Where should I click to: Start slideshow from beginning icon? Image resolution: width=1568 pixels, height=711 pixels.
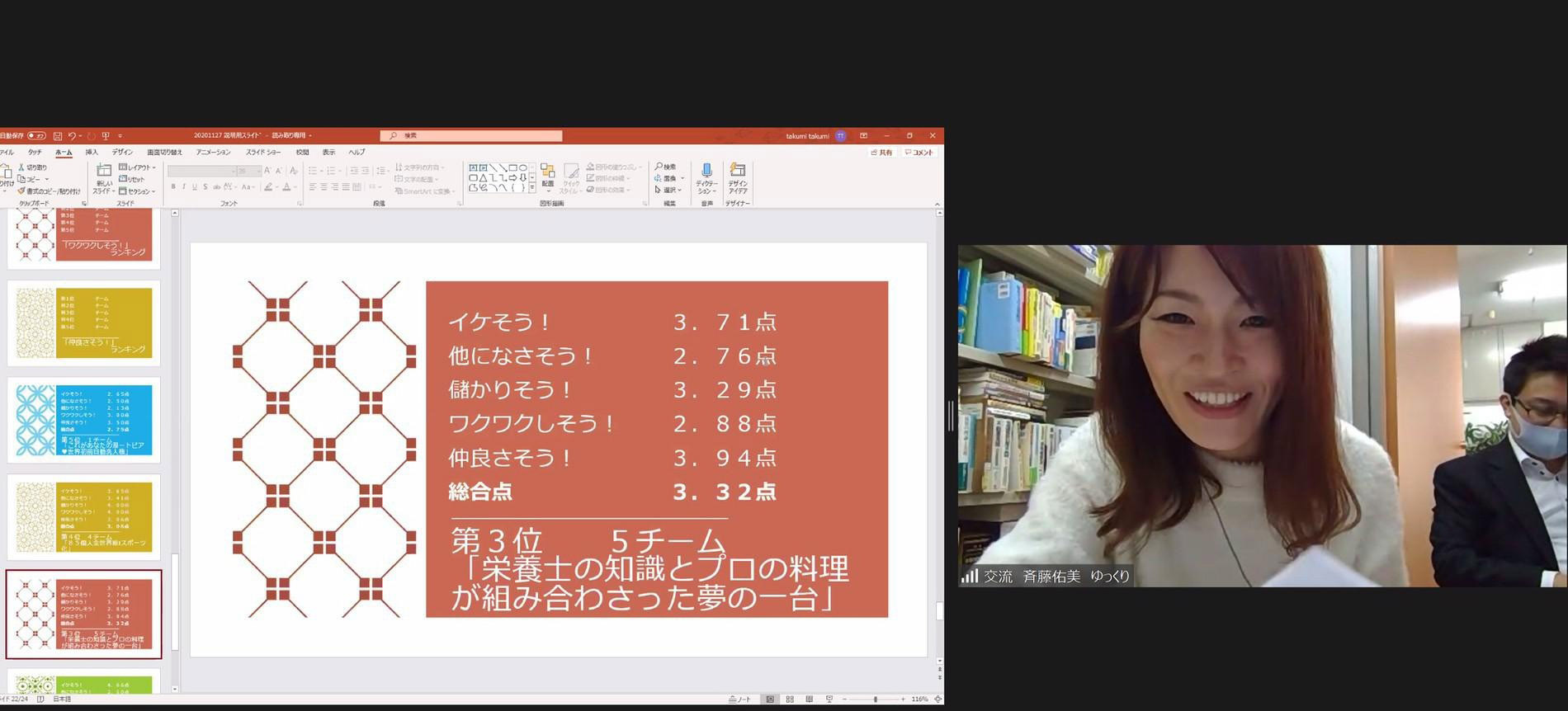106,135
